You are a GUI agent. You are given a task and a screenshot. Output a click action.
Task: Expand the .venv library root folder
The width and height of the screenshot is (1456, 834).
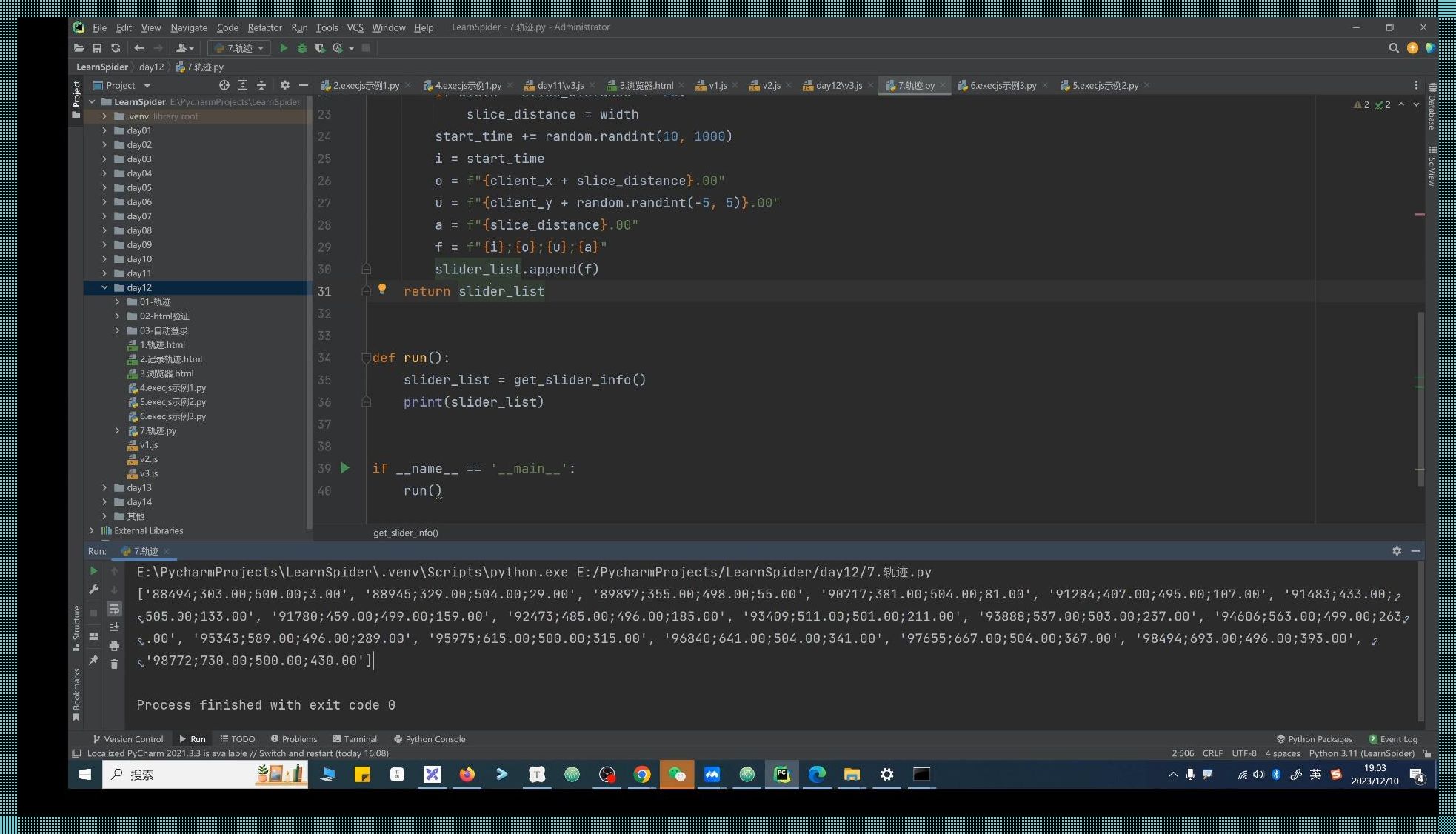coord(104,116)
